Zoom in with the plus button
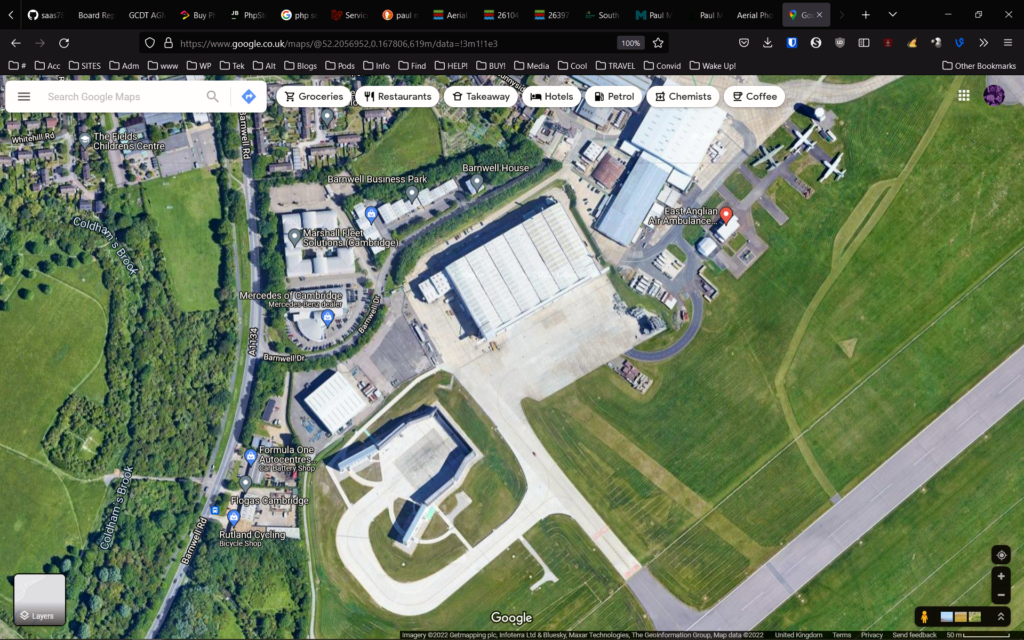The height and width of the screenshot is (640, 1024). pos(1001,577)
